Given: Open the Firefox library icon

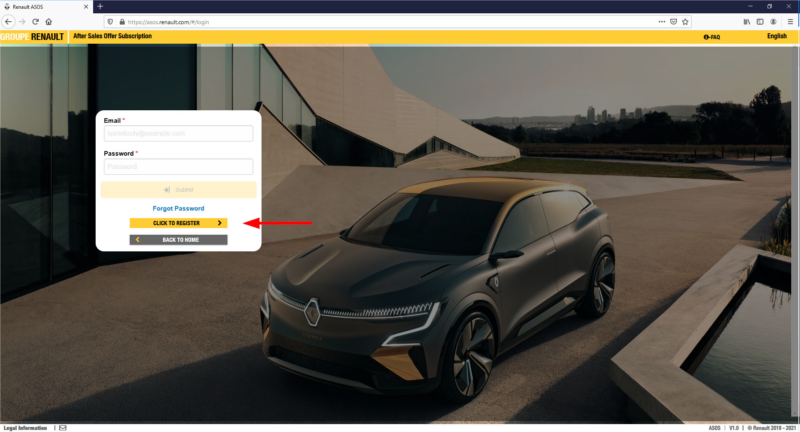Looking at the screenshot, I should coord(745,21).
